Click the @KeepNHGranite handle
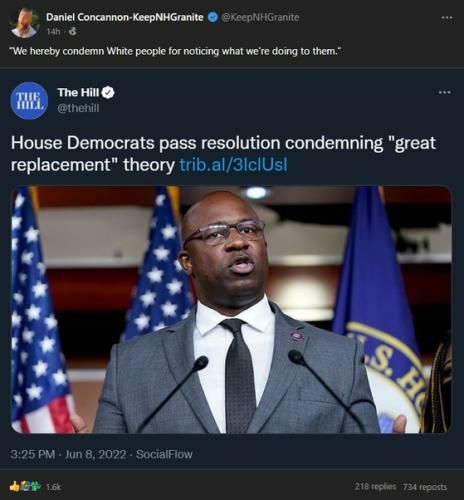The width and height of the screenshot is (464, 500). click(x=260, y=17)
